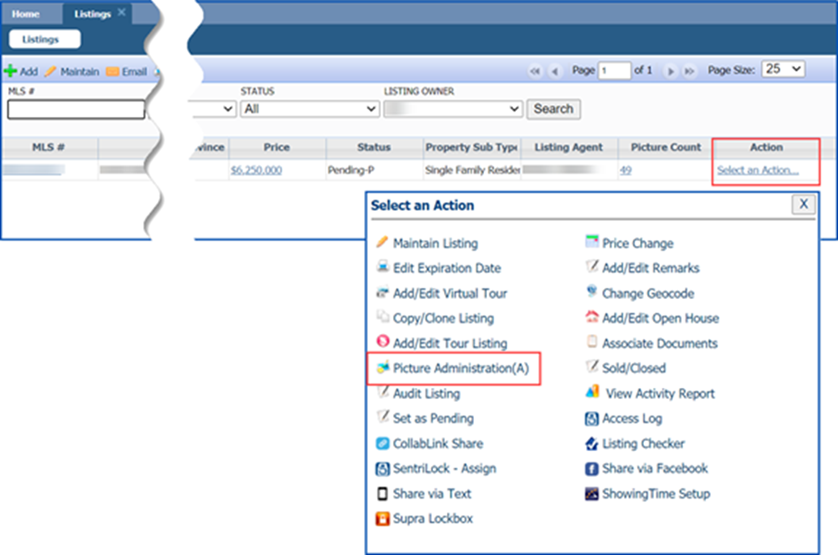Expand the Status filter dropdown

pos(308,109)
